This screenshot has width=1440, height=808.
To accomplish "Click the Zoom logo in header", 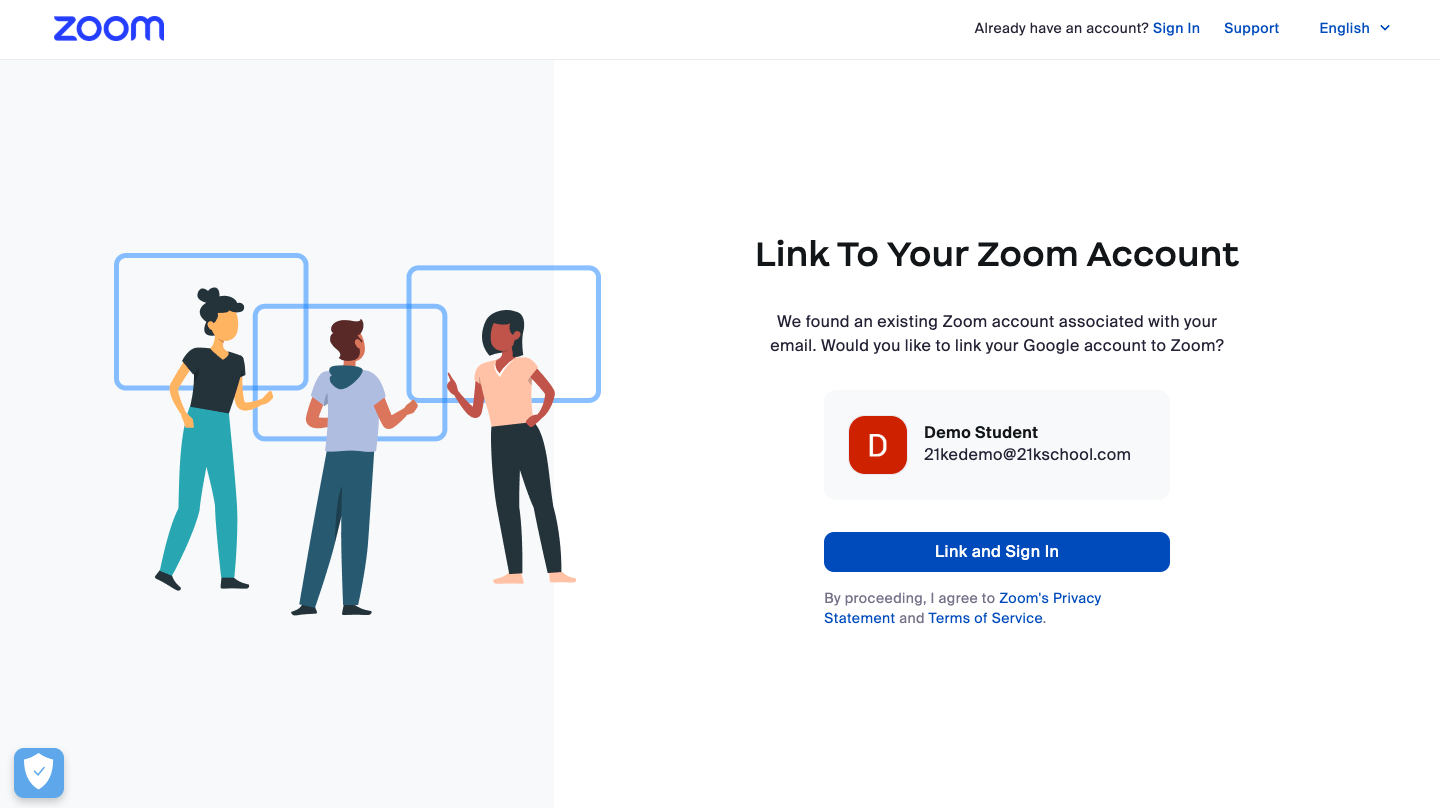I will click(109, 29).
